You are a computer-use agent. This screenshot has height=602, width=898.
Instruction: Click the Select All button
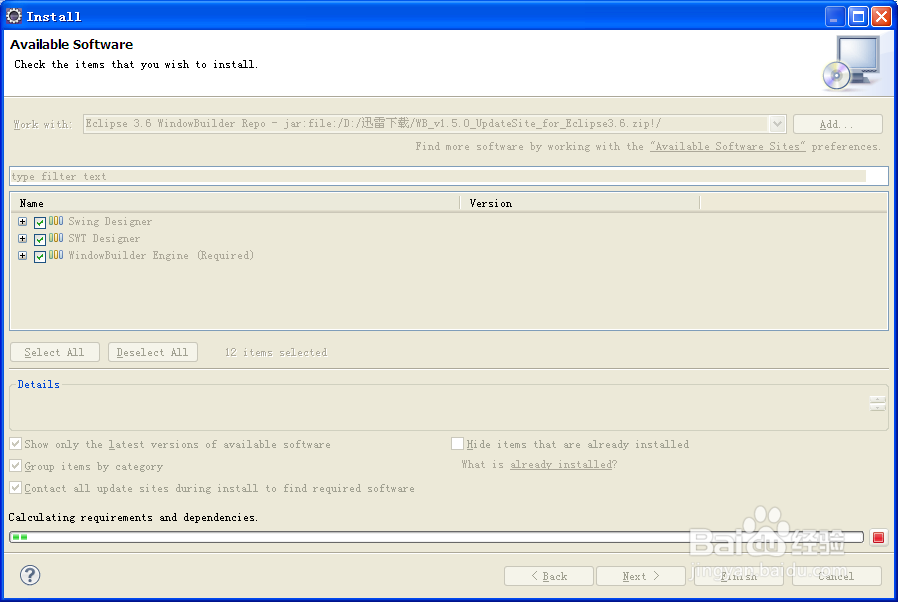point(55,352)
